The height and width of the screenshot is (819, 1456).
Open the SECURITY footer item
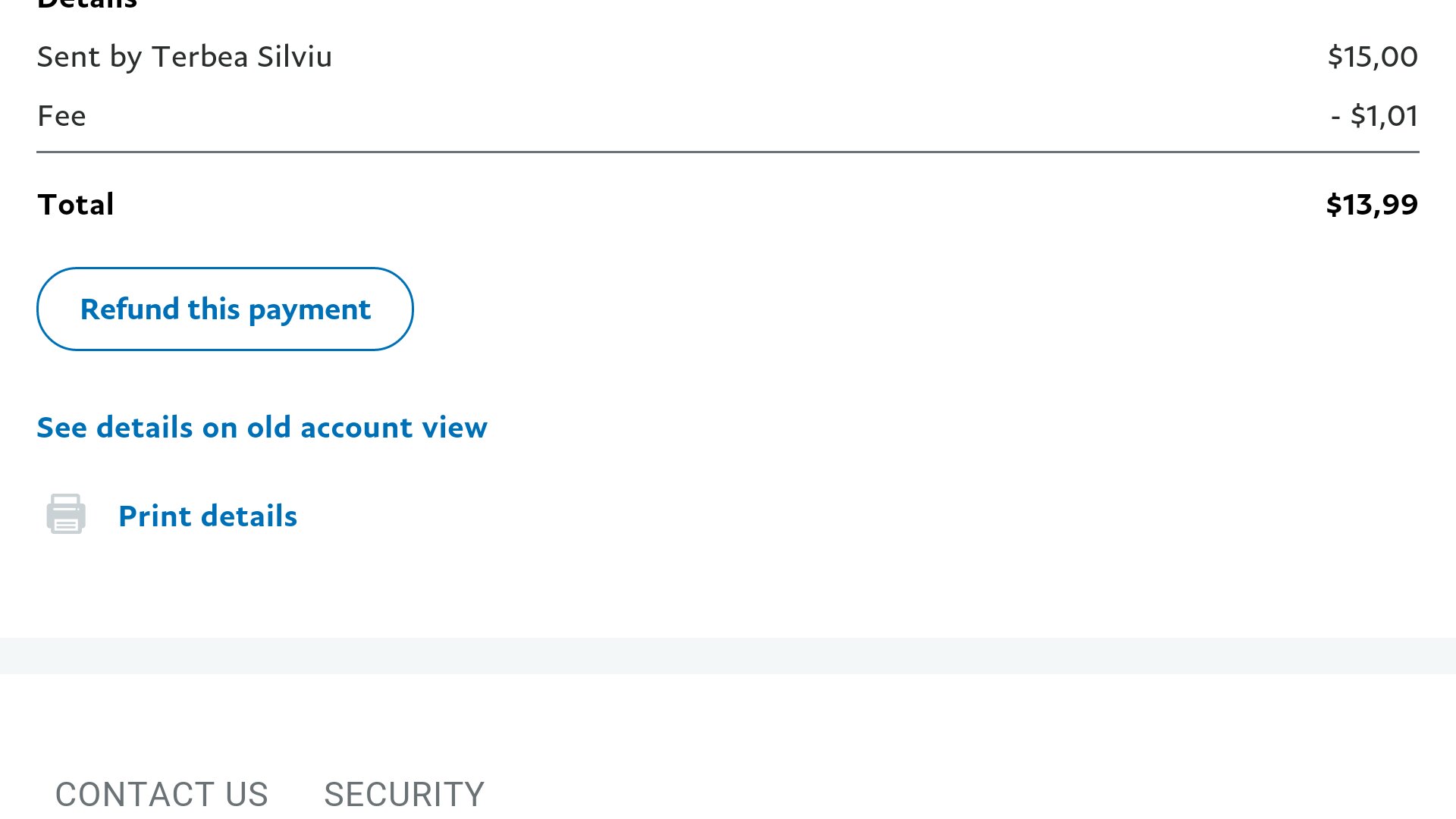pos(404,794)
